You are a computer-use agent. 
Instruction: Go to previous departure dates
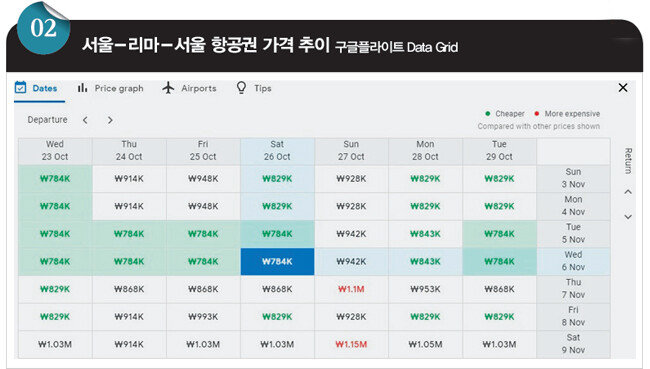85,120
